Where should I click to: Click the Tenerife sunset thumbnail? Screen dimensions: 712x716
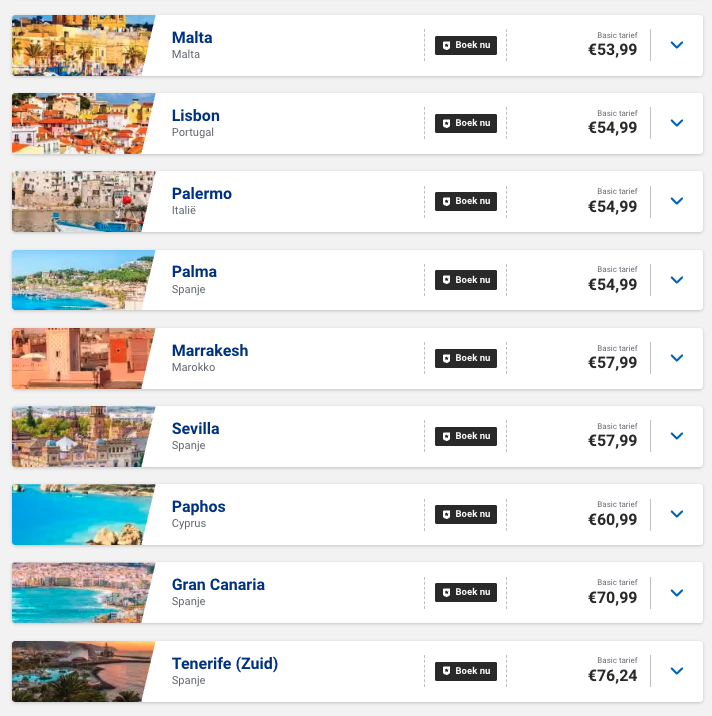coord(80,671)
